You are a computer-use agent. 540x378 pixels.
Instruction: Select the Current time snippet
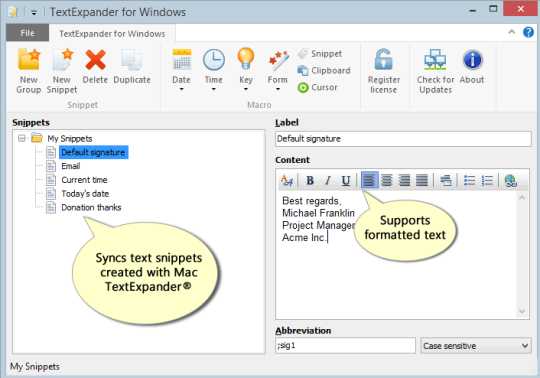[84, 180]
